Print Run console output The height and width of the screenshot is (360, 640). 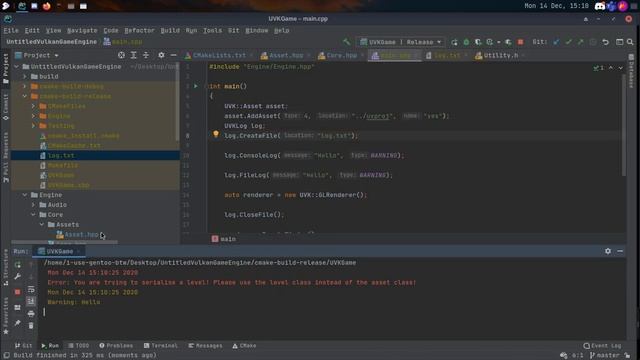(31, 313)
